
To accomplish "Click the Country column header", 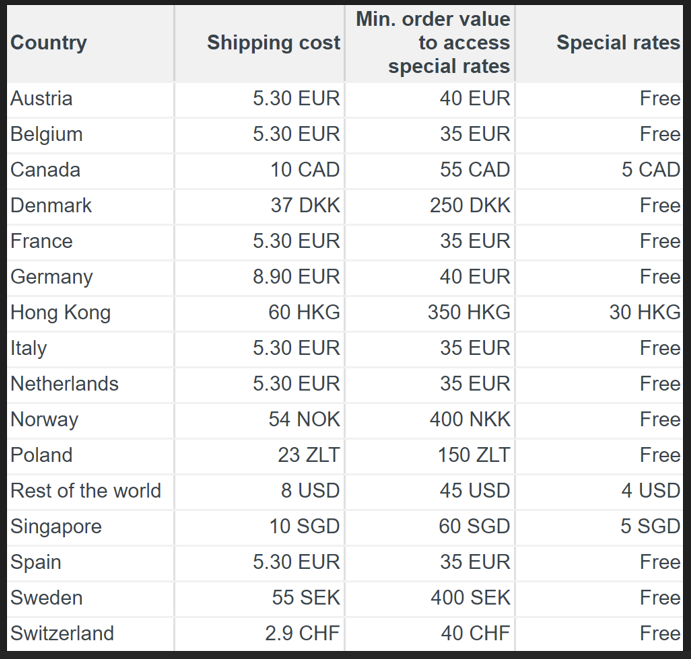I will (x=49, y=43).
